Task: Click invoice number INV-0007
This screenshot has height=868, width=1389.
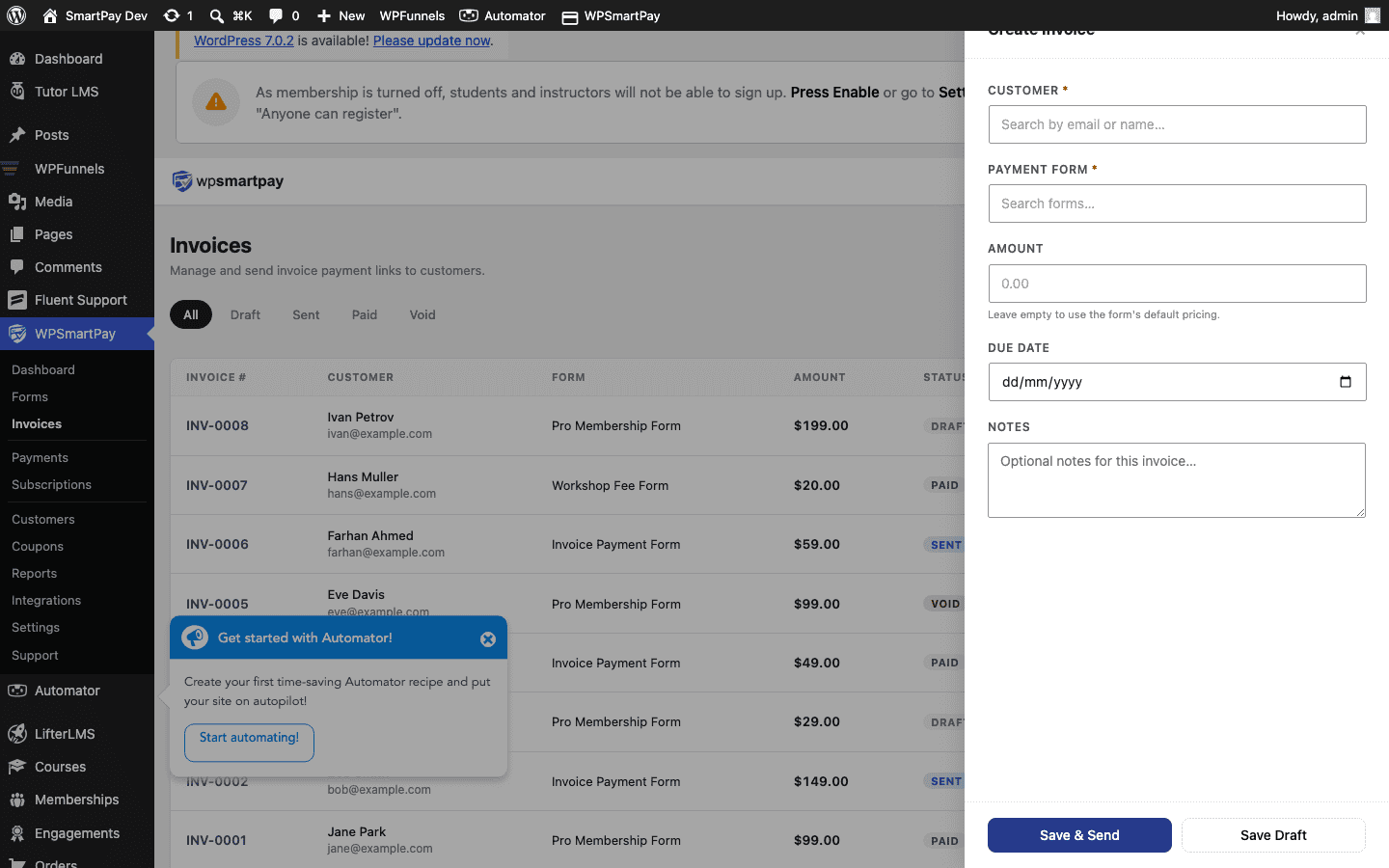Action: (217, 485)
